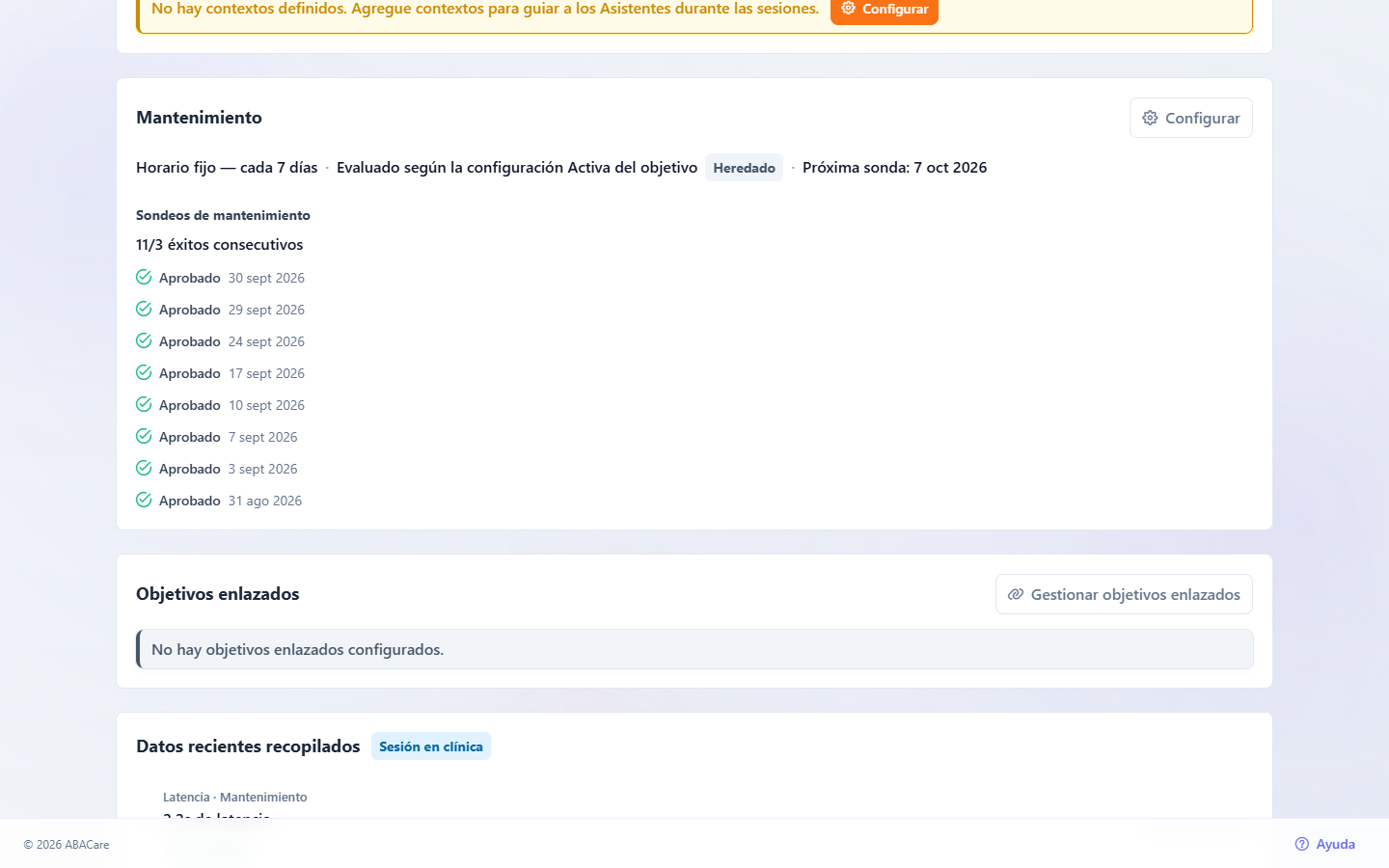Click the gear icon in orange Configurar
1389x868 pixels.
point(849,9)
